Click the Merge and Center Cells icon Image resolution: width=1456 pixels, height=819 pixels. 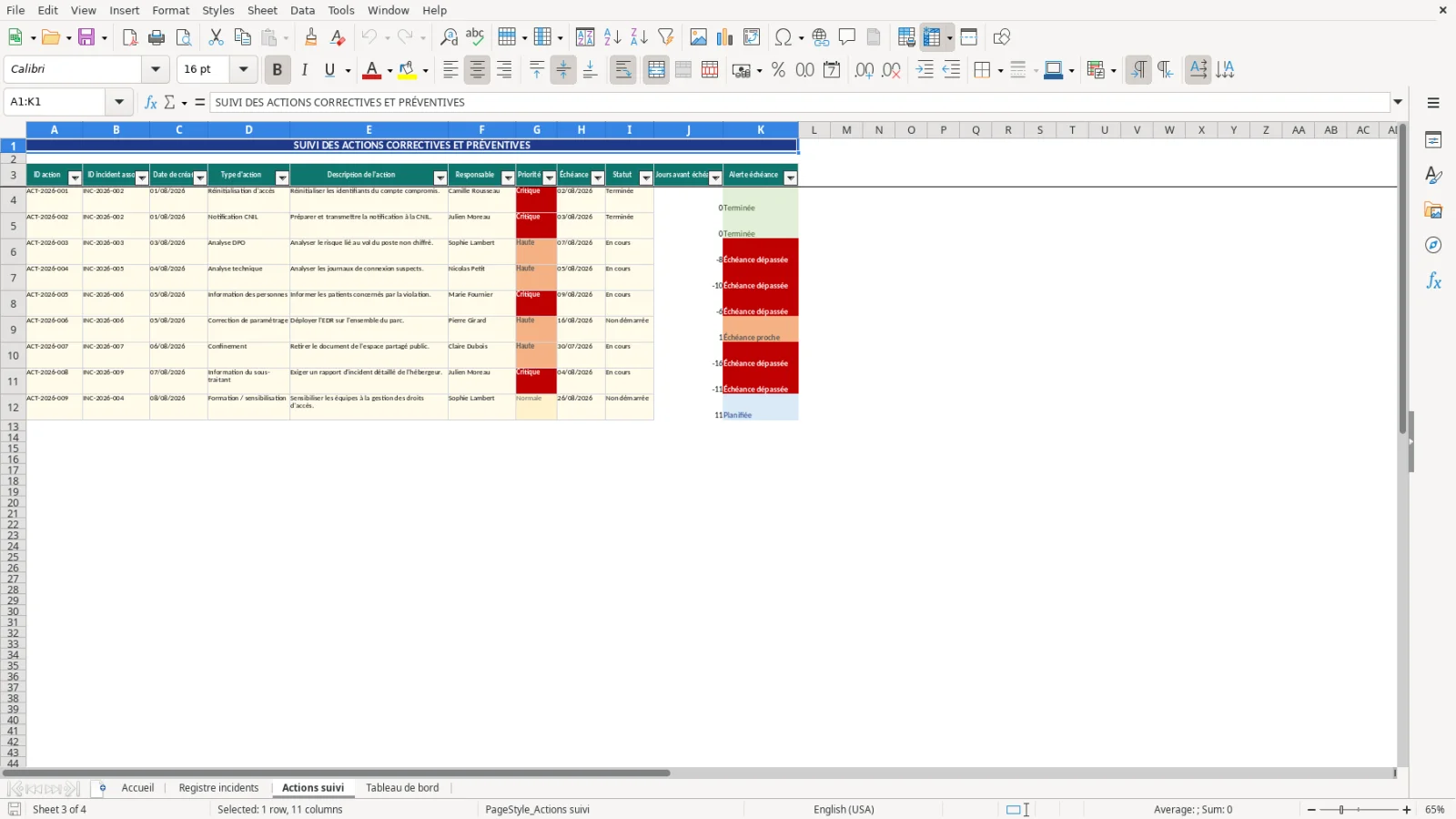[x=656, y=70]
